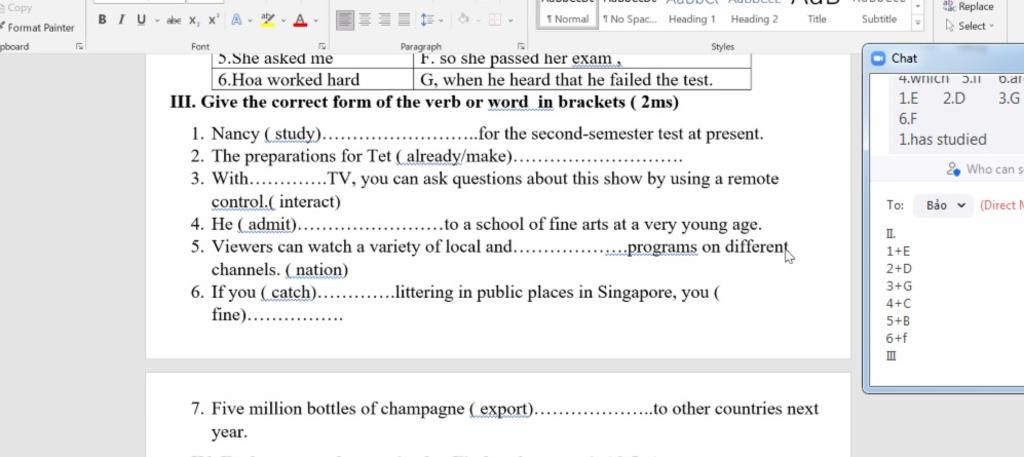Click word 'catch' in question 6
Image resolution: width=1024 pixels, height=457 pixels.
pyautogui.click(x=291, y=292)
